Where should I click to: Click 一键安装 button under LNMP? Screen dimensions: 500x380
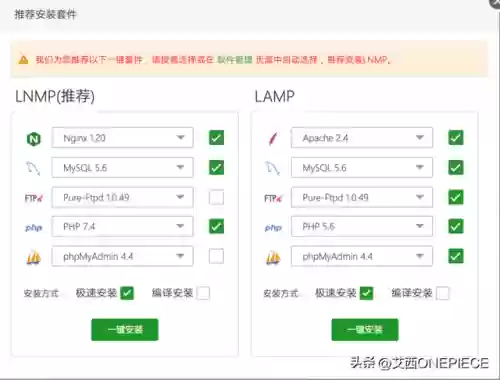tap(125, 330)
